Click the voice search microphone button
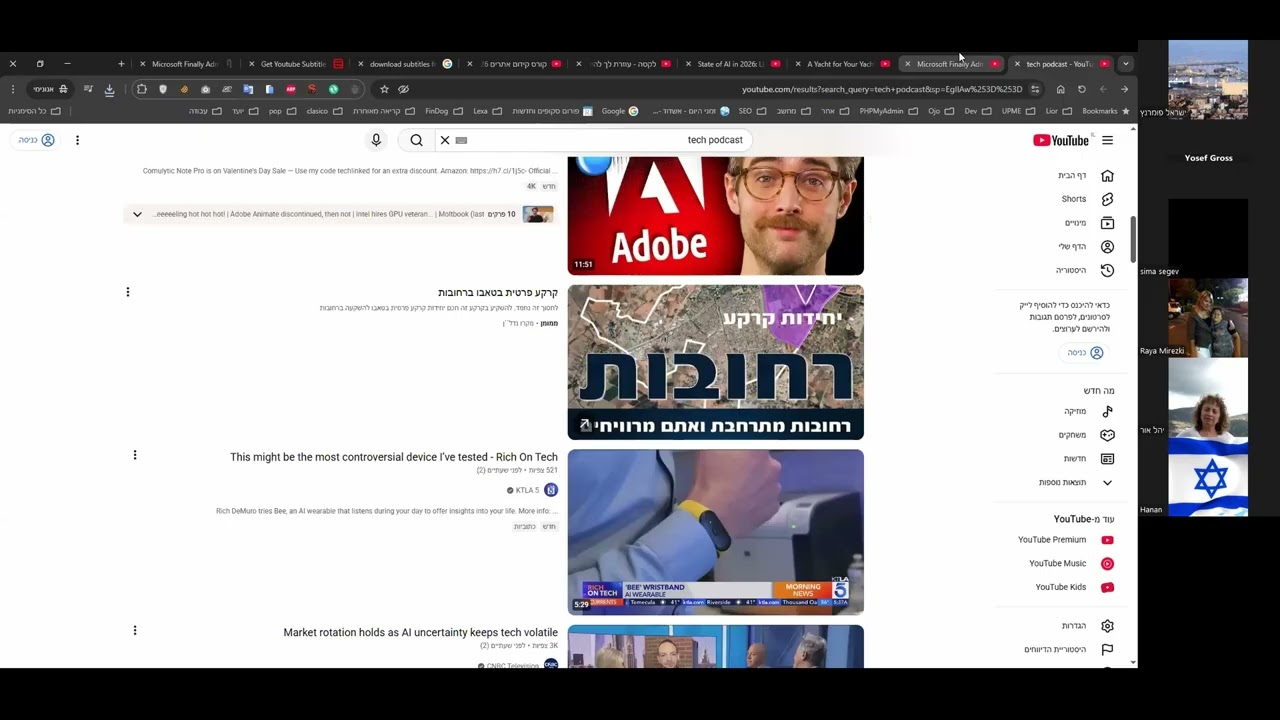This screenshot has width=1280, height=720. click(x=376, y=140)
